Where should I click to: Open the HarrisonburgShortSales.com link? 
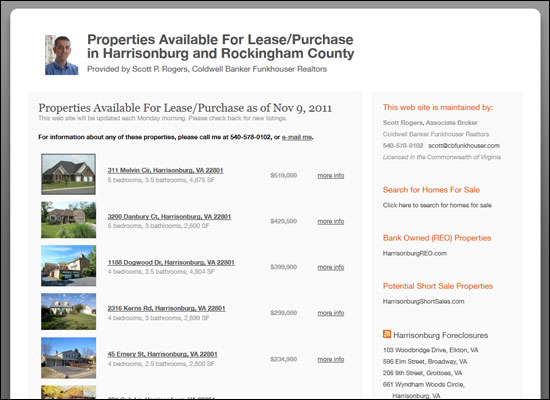click(423, 301)
